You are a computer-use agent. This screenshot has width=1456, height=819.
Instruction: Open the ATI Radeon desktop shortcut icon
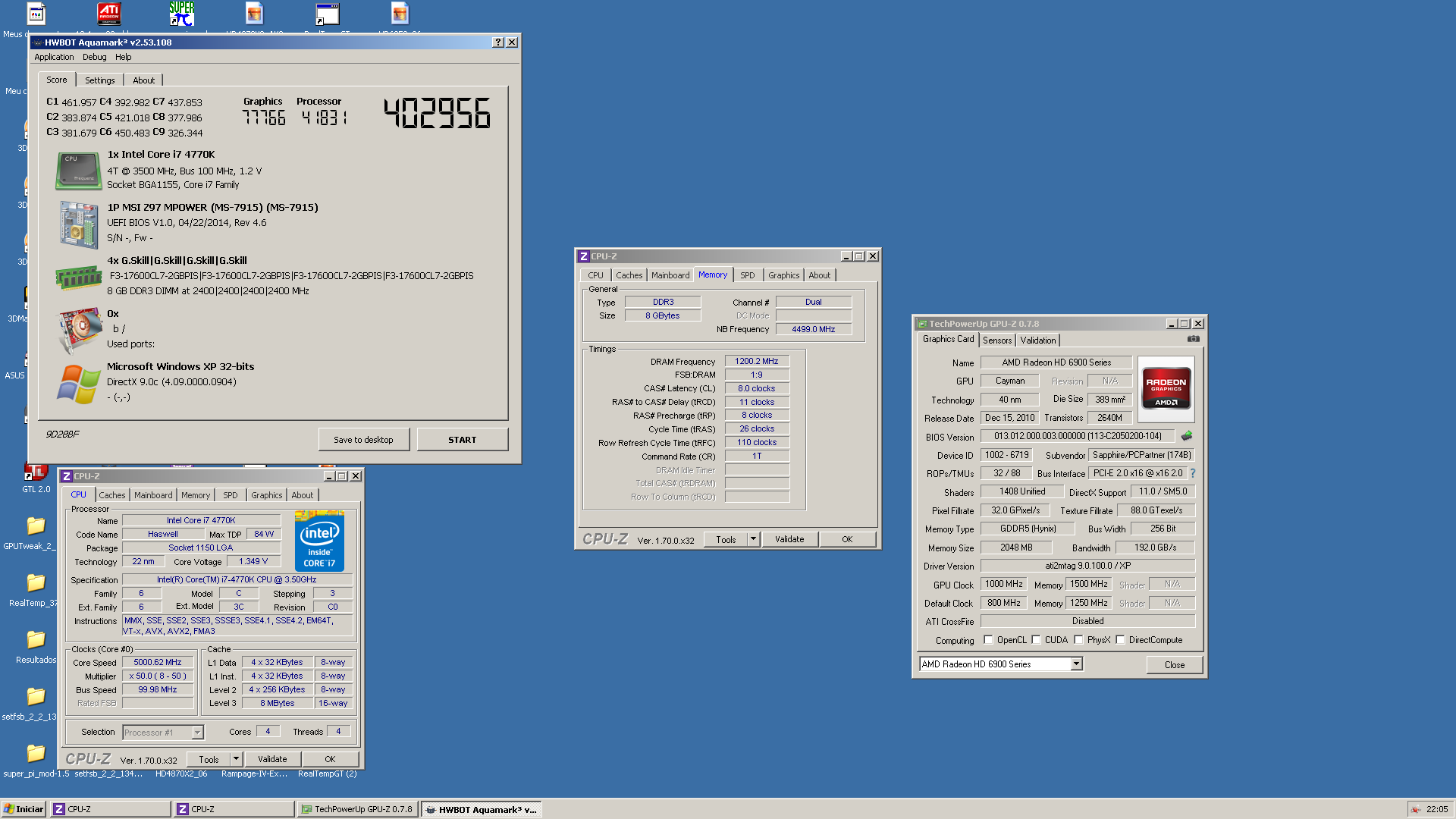click(109, 14)
